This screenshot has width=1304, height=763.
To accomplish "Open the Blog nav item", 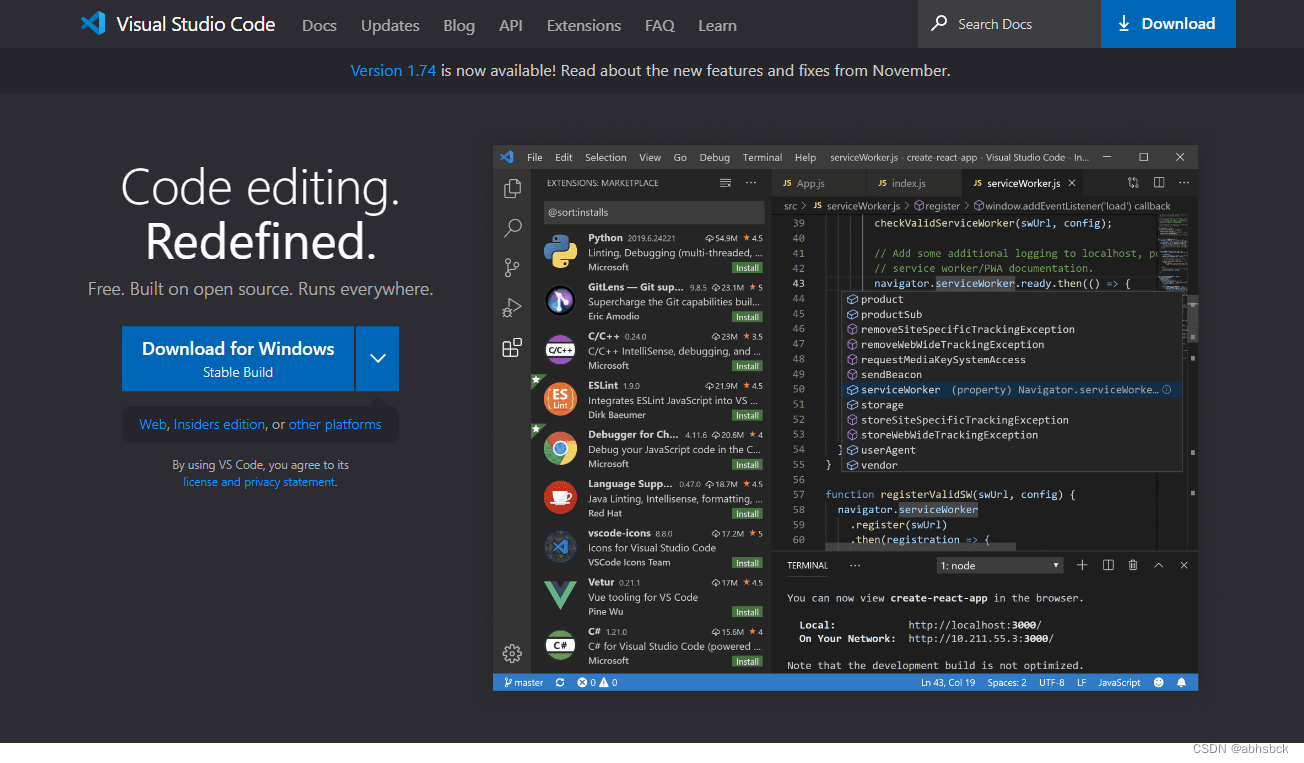I will (459, 26).
